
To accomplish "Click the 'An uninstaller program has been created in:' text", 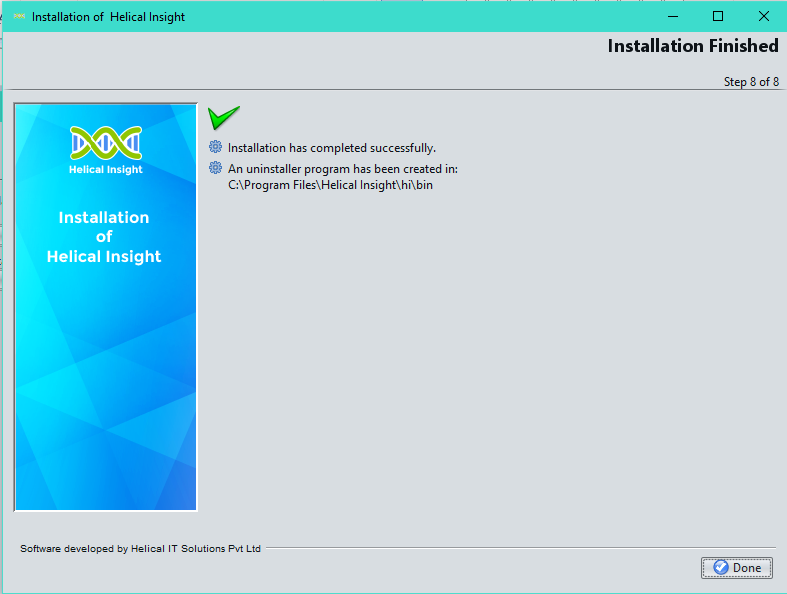I will click(x=343, y=169).
